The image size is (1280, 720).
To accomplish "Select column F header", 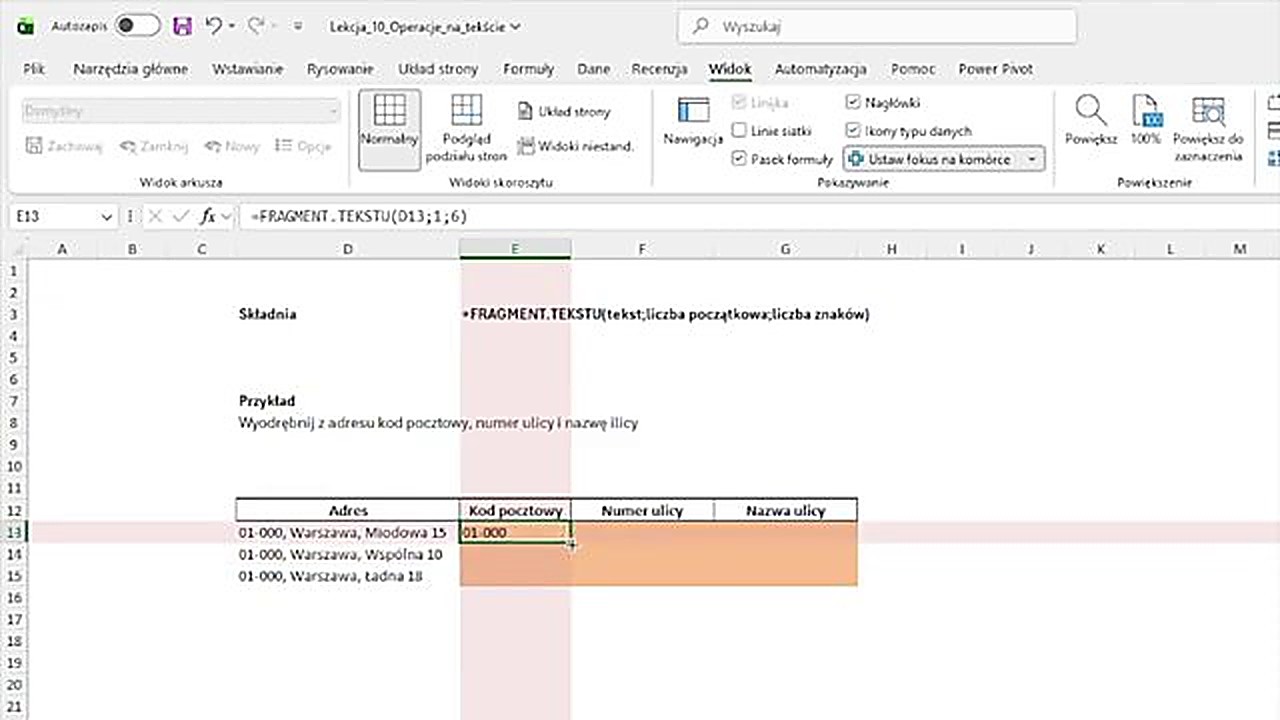I will tap(642, 249).
